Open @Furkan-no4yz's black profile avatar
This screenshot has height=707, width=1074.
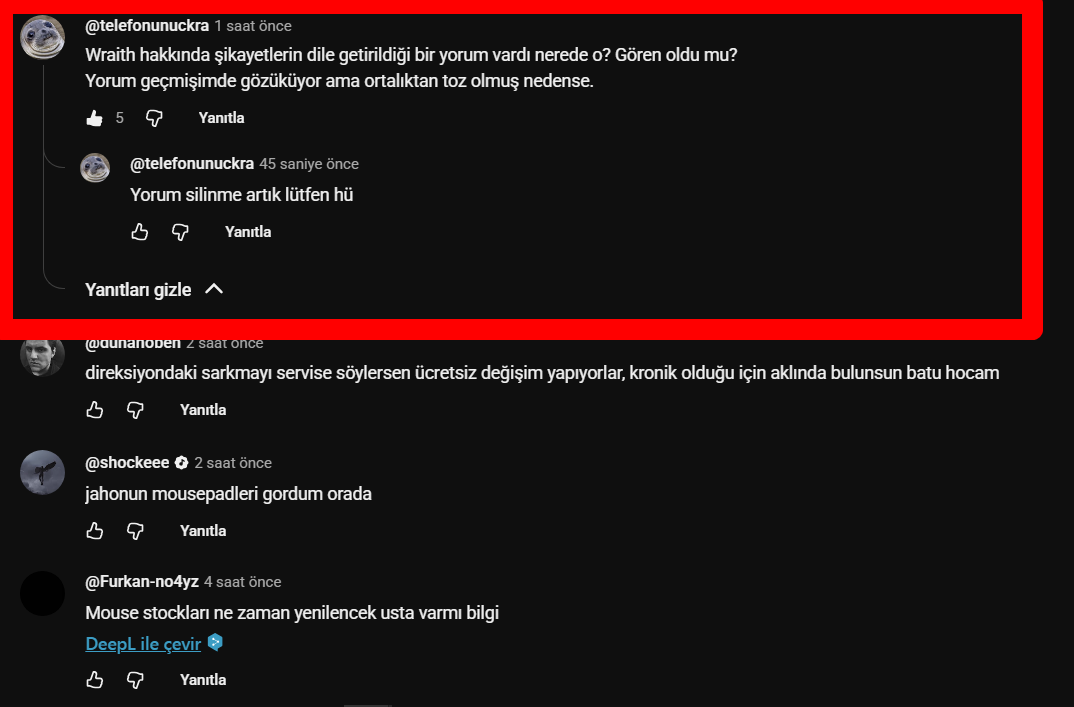(x=42, y=593)
